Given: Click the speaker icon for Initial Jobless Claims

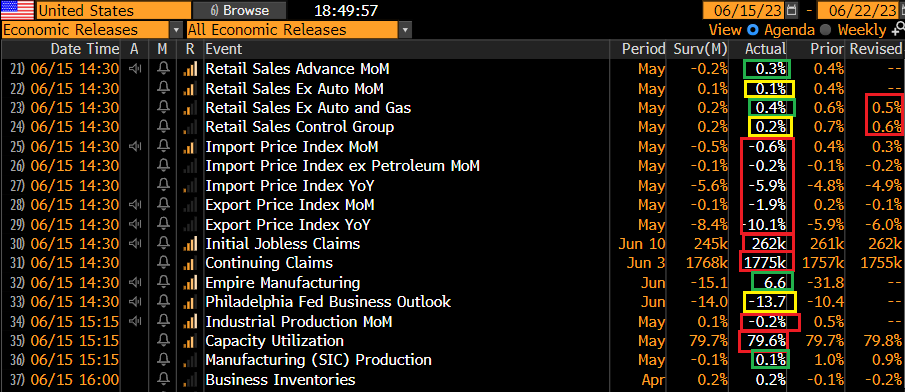Looking at the screenshot, I should point(135,244).
